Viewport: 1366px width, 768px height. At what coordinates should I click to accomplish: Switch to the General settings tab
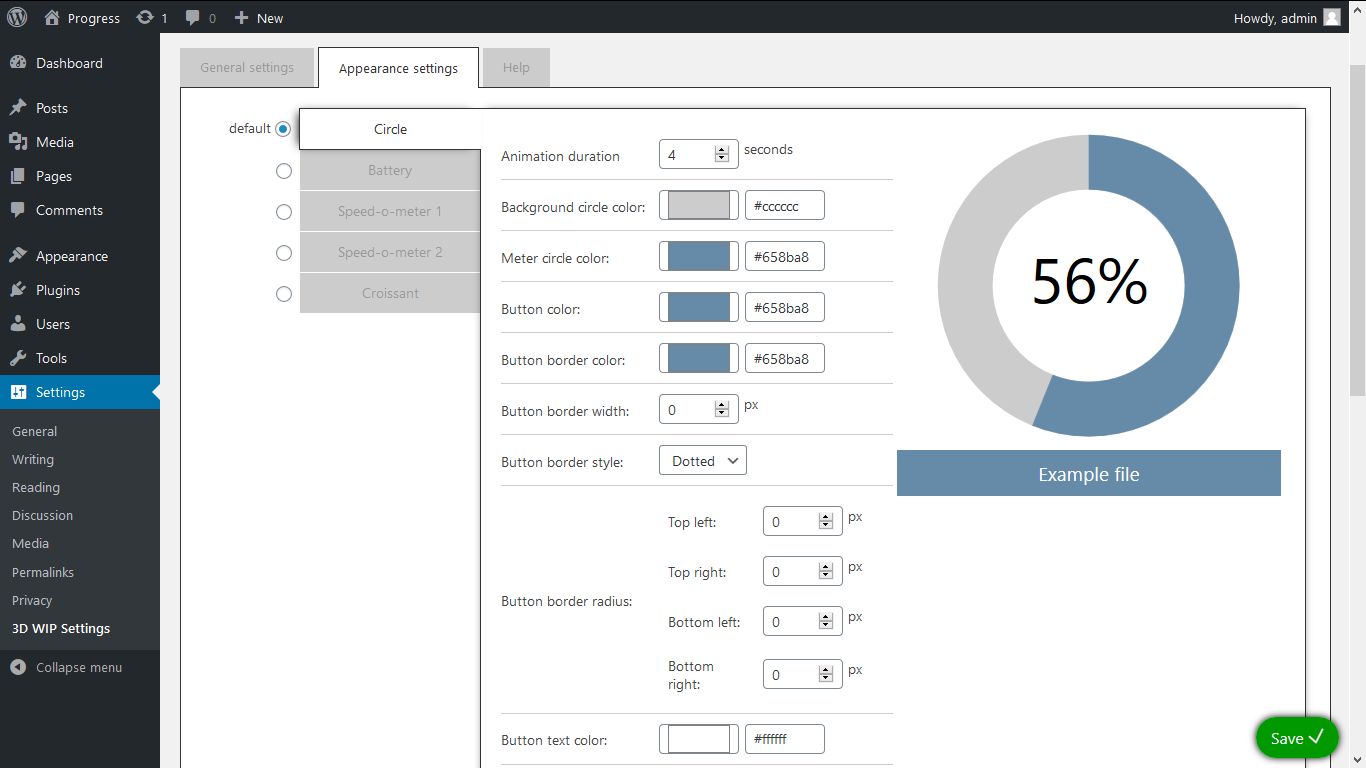click(x=247, y=68)
